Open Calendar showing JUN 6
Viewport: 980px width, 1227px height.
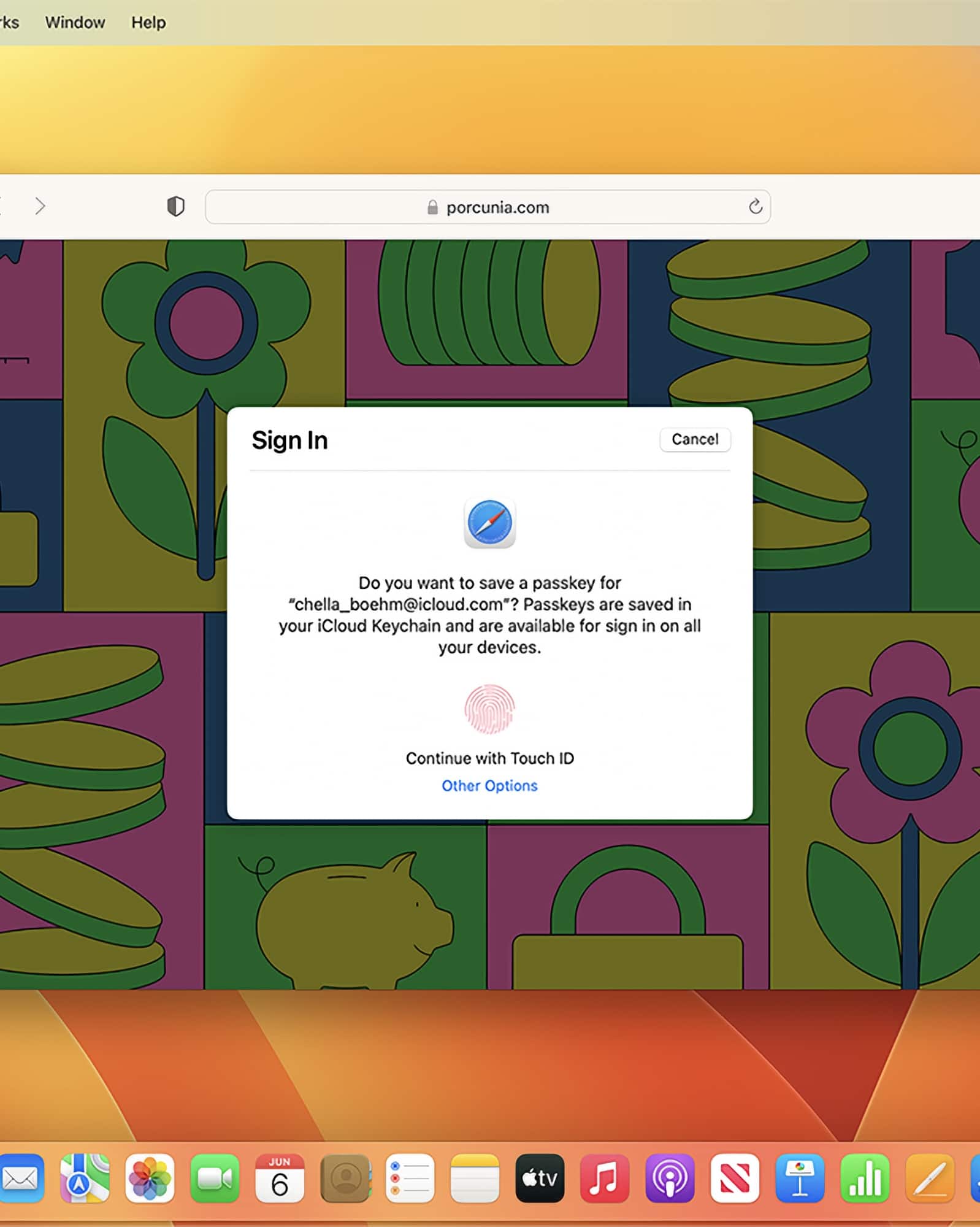pyautogui.click(x=280, y=1178)
